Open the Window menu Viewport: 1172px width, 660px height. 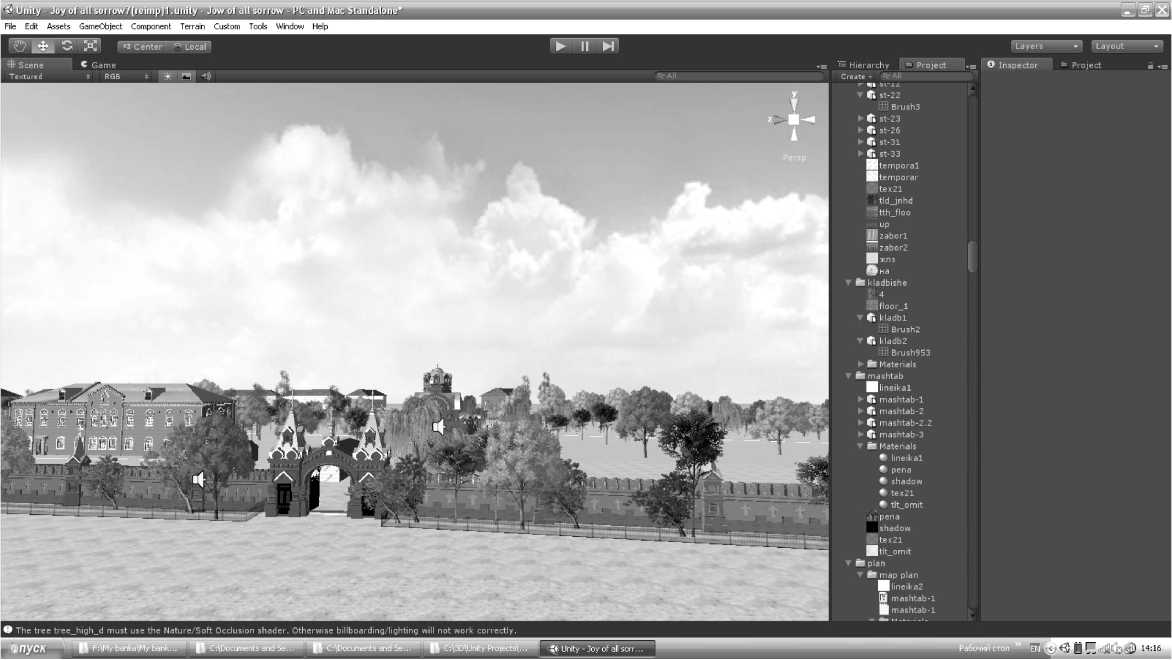click(290, 26)
